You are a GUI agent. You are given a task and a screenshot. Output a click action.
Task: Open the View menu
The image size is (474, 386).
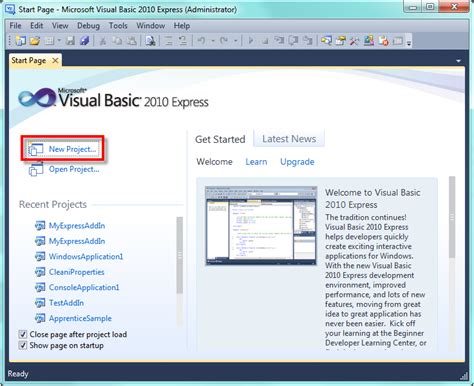click(60, 26)
